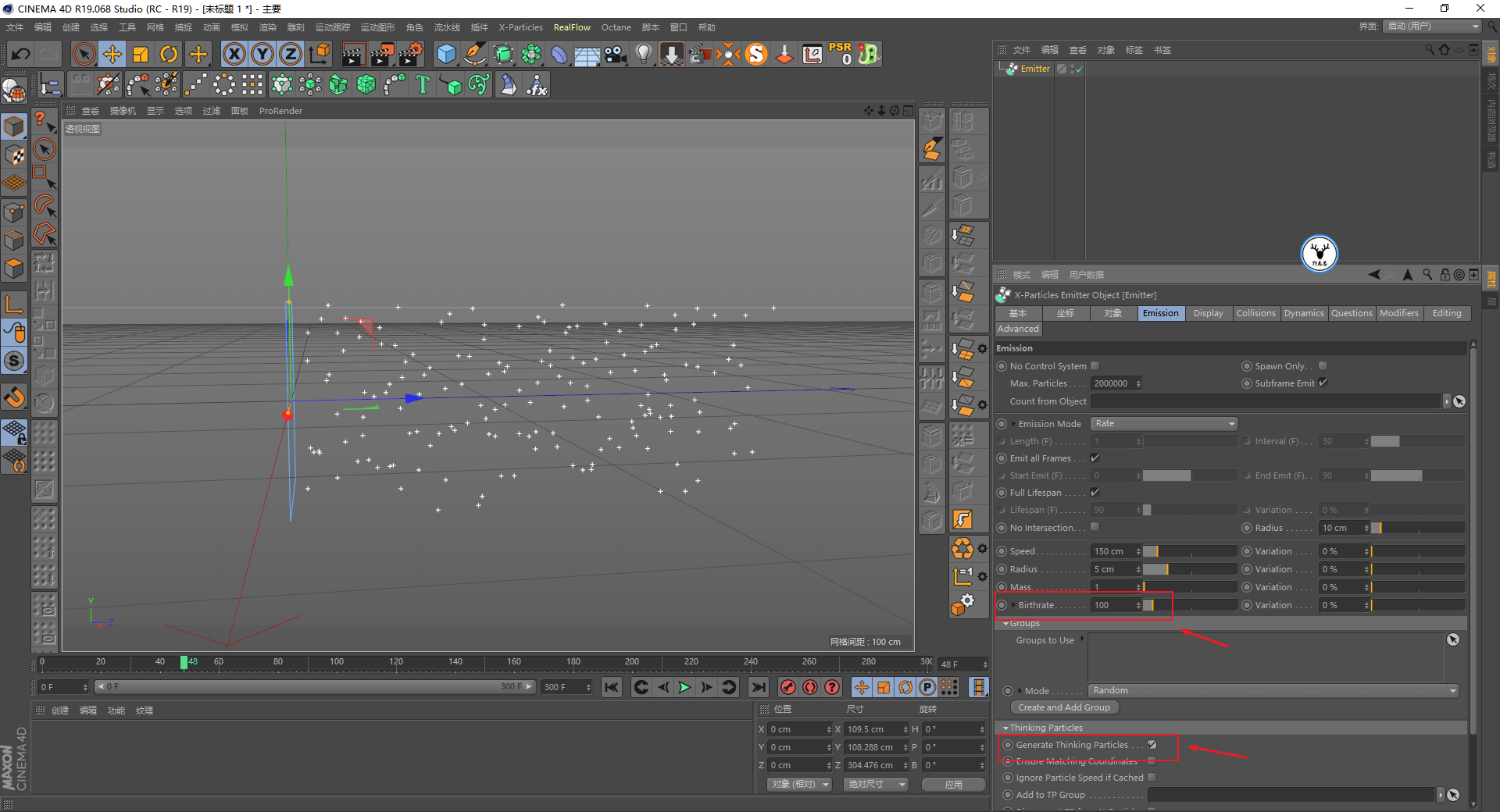Select the Scale tool icon
This screenshot has width=1500, height=812.
coord(141,54)
